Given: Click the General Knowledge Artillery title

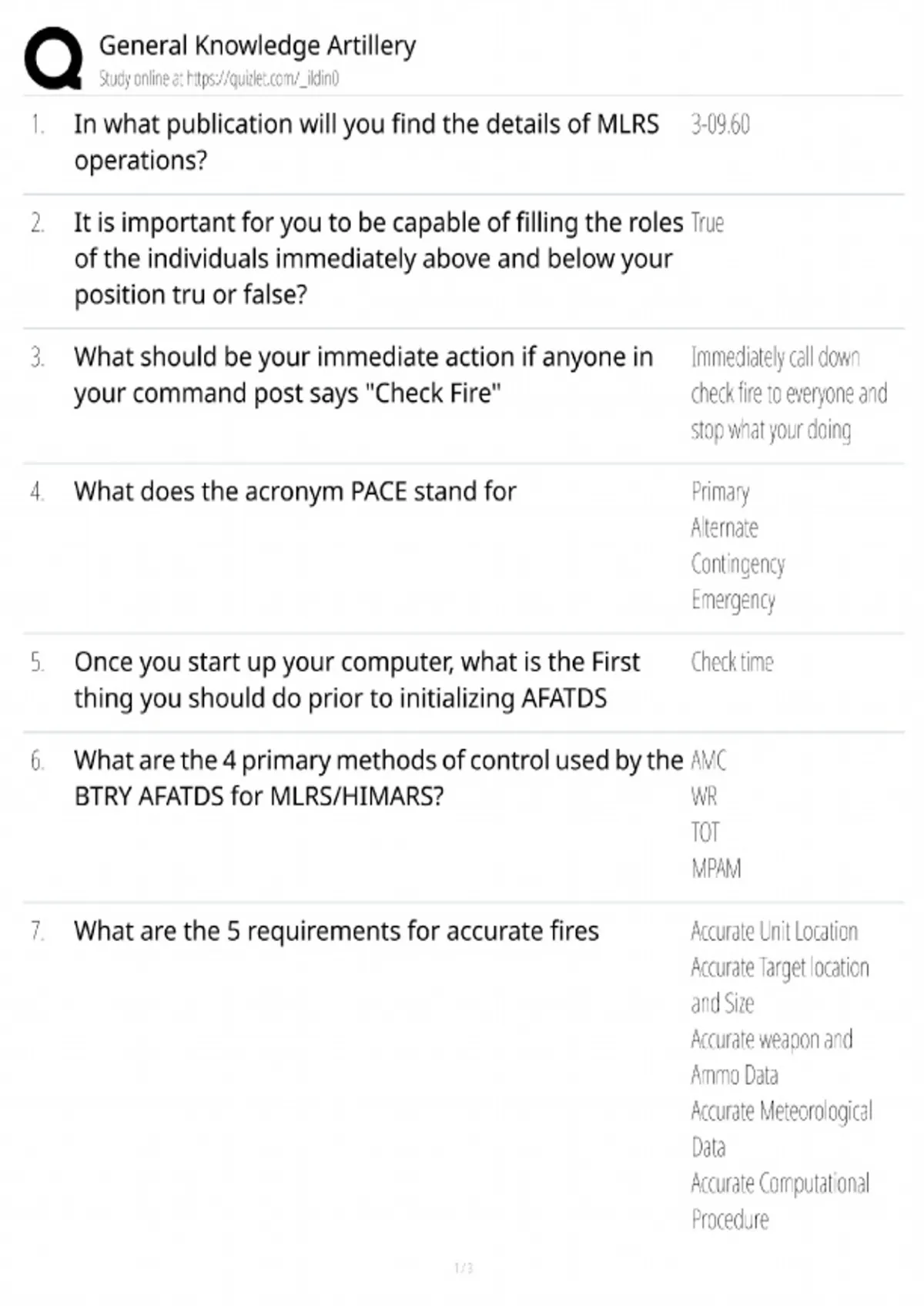Looking at the screenshot, I should [257, 45].
